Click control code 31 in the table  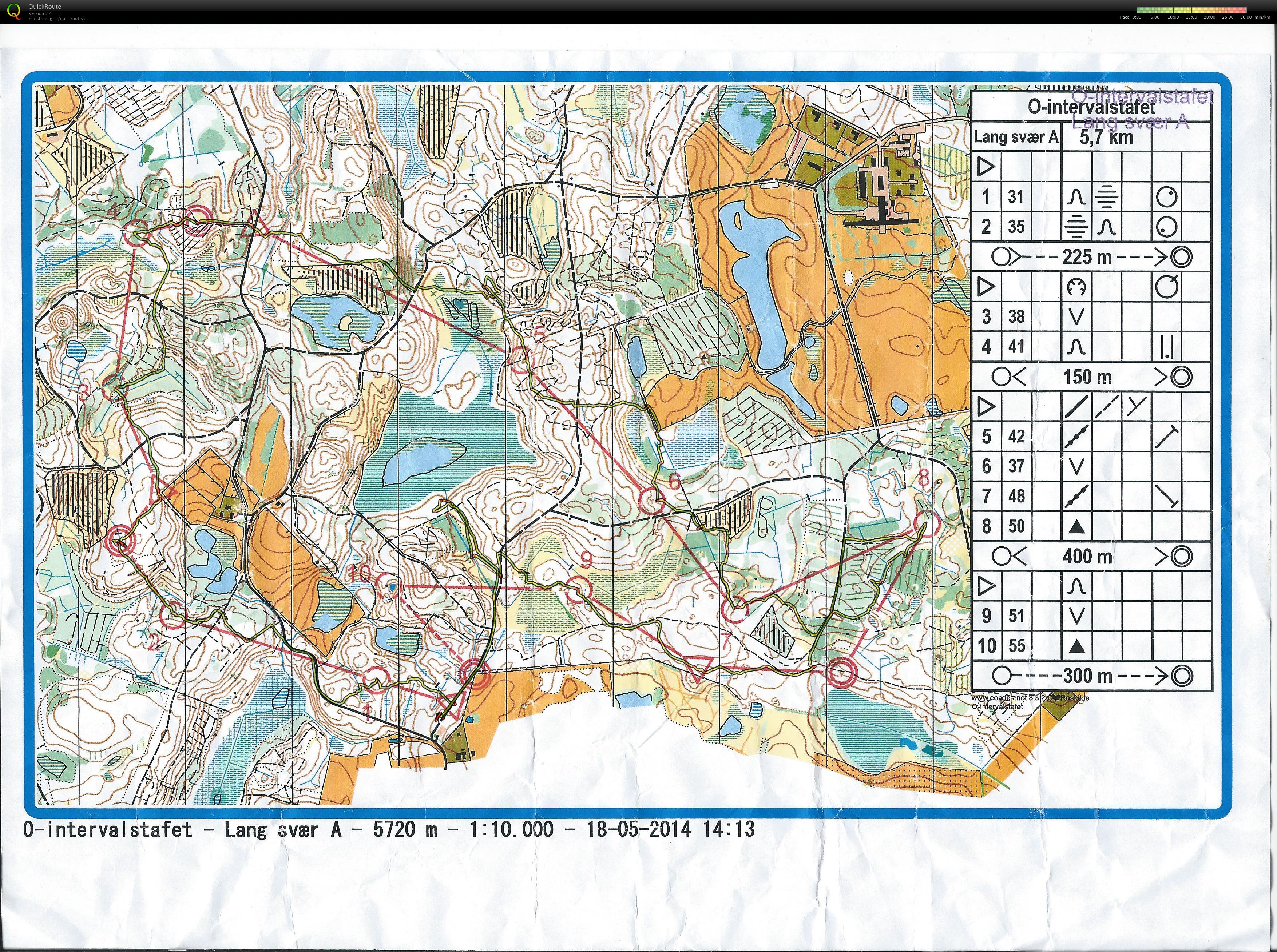point(1016,197)
